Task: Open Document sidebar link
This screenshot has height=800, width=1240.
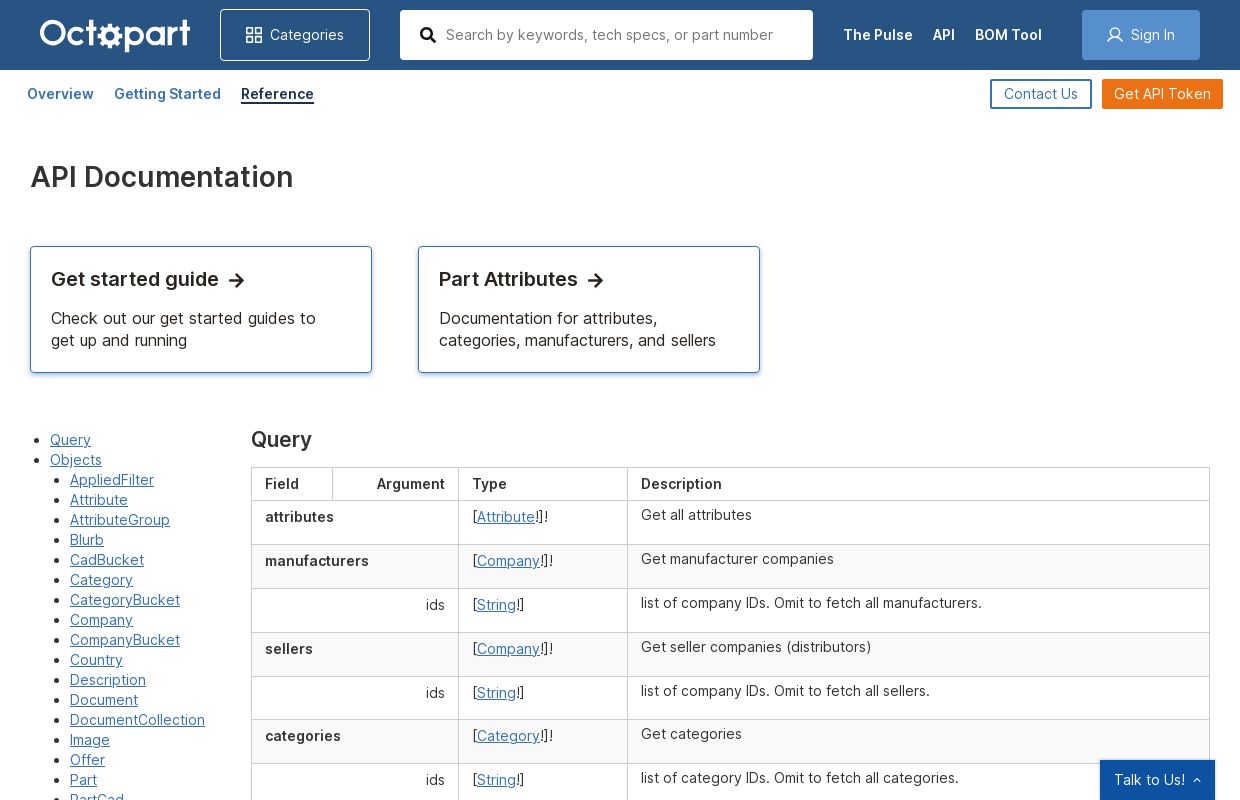Action: tap(104, 700)
